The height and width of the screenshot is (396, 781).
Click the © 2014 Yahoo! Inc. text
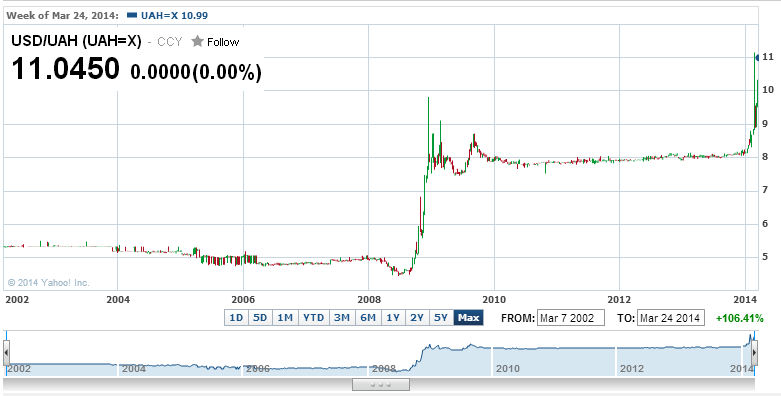click(x=48, y=283)
